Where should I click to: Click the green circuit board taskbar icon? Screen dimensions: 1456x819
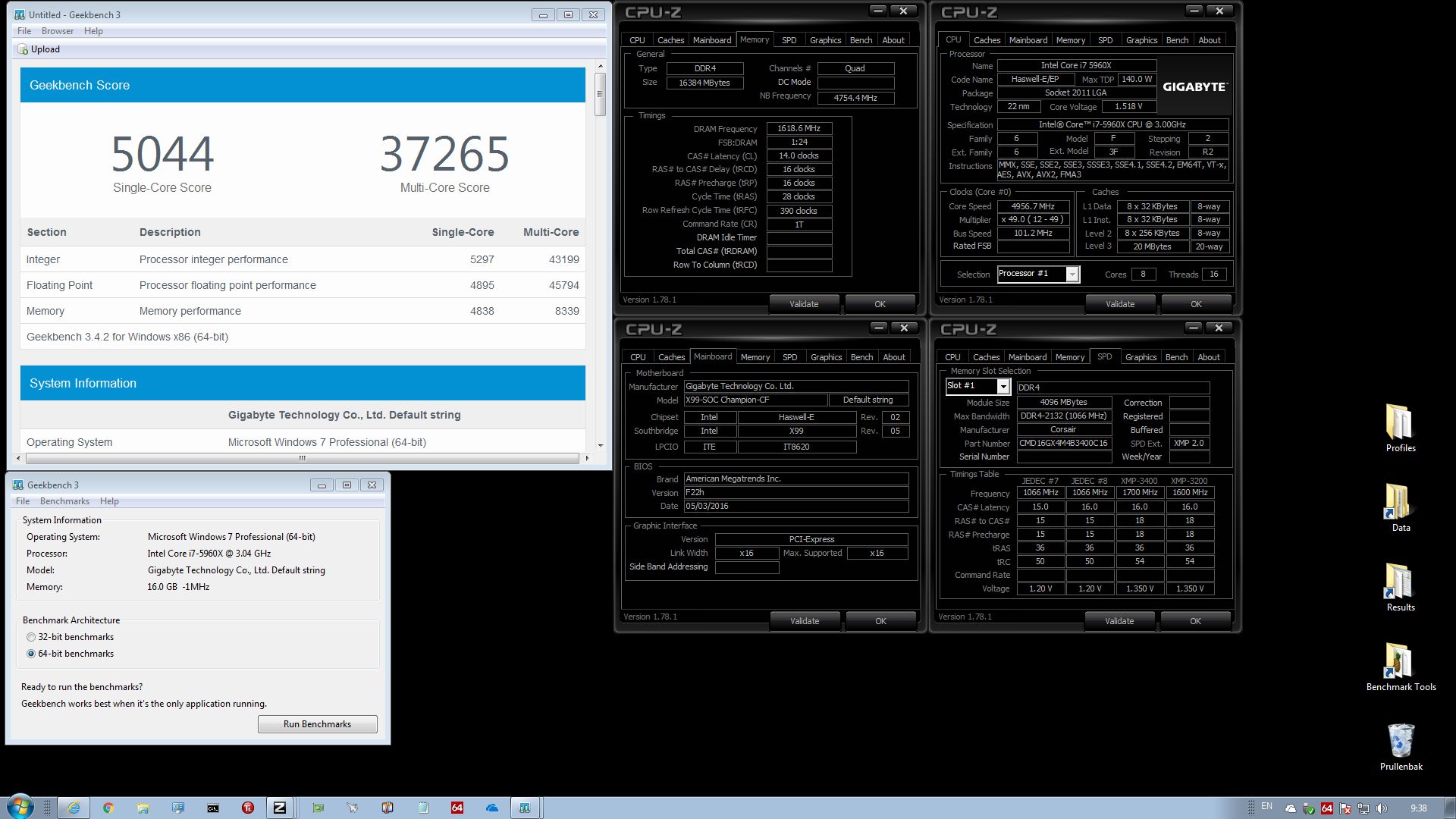[318, 808]
